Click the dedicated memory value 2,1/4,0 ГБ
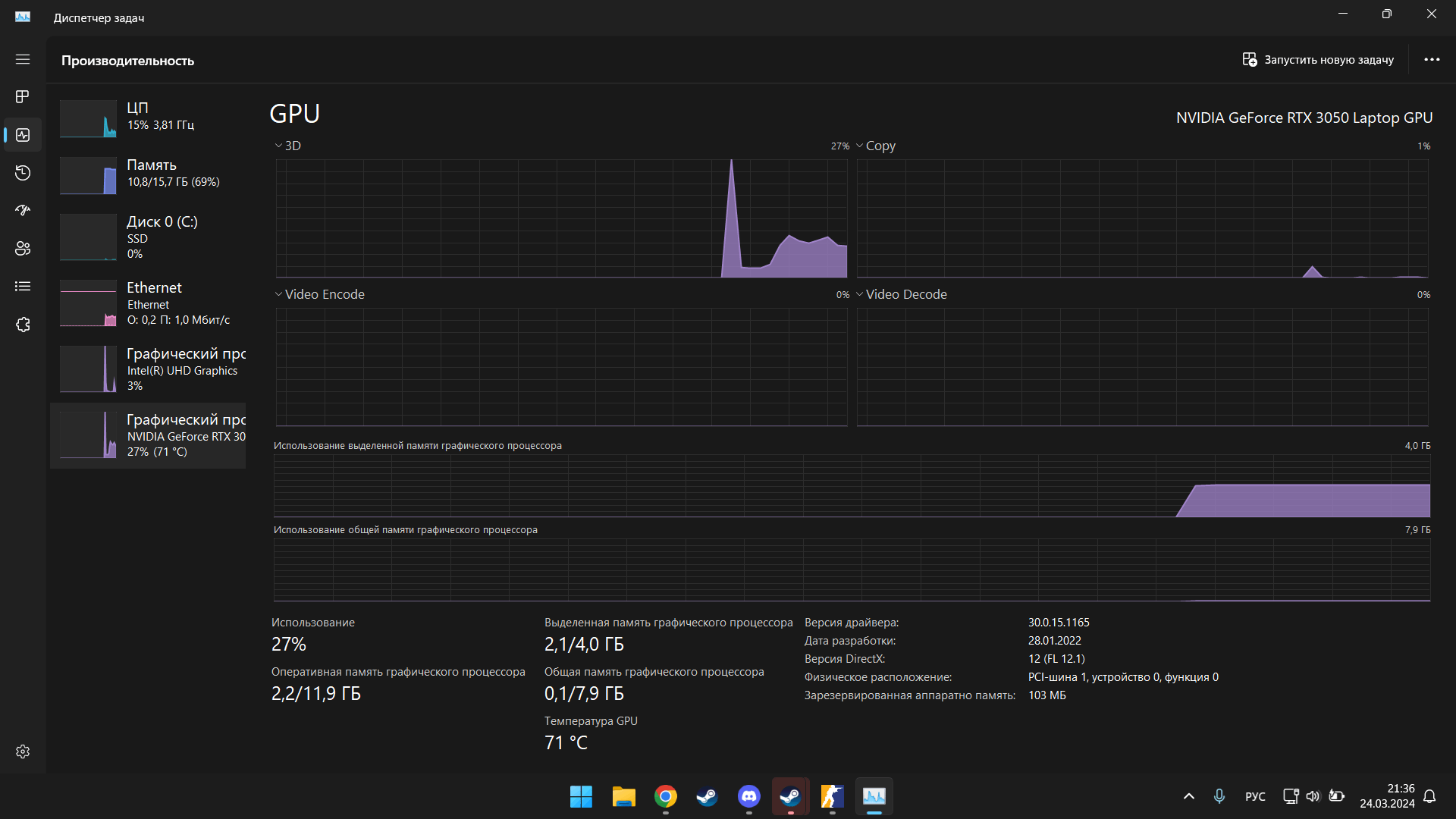Screen dimensions: 1456x819 584,644
